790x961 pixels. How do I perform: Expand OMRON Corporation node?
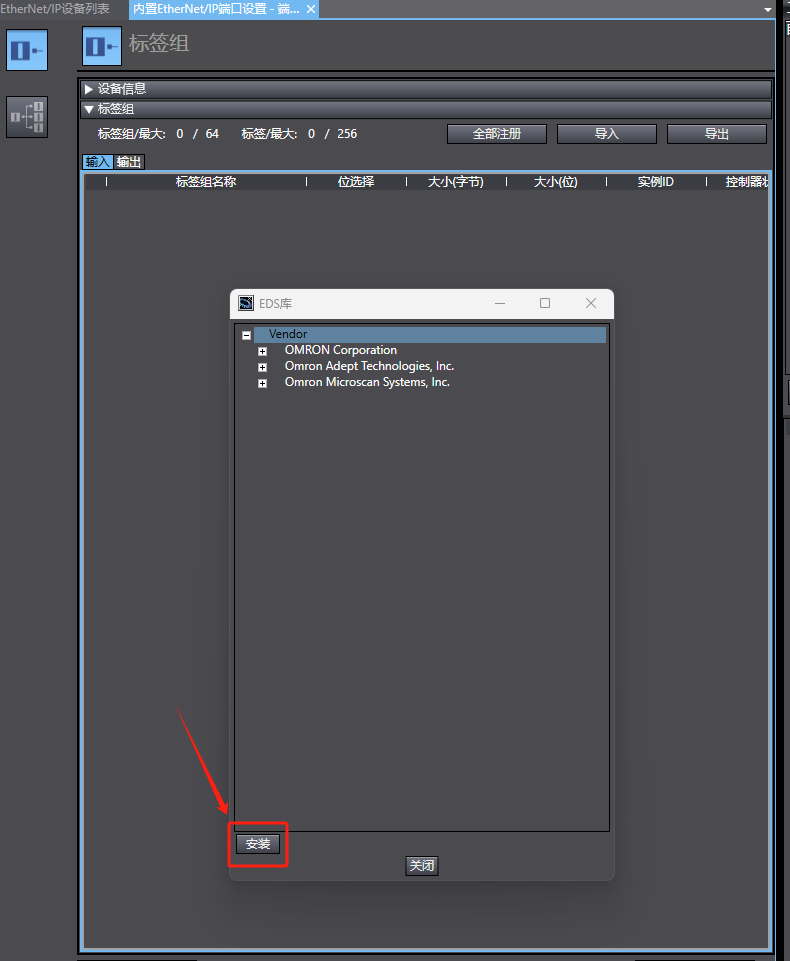point(262,351)
